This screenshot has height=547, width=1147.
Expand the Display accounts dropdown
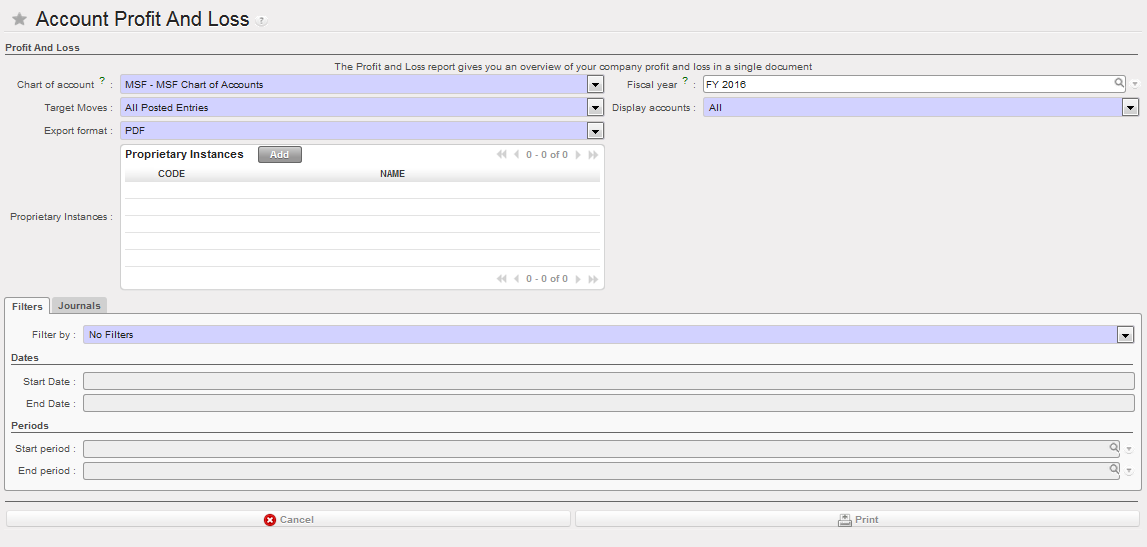[x=1130, y=108]
